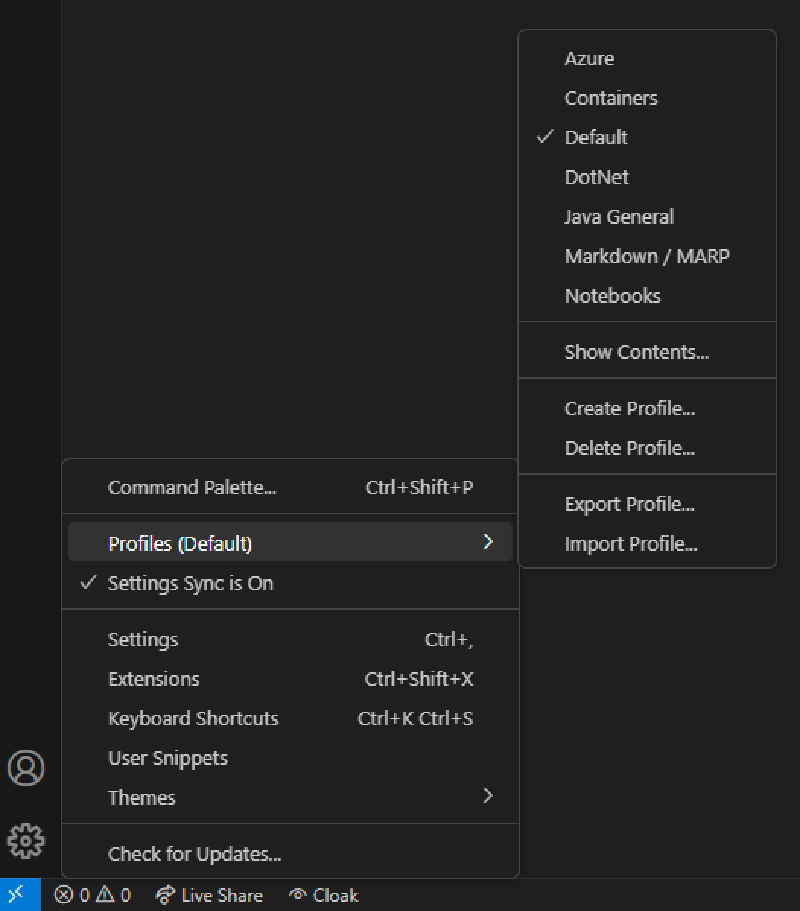Open the remote window indicator

click(x=18, y=895)
